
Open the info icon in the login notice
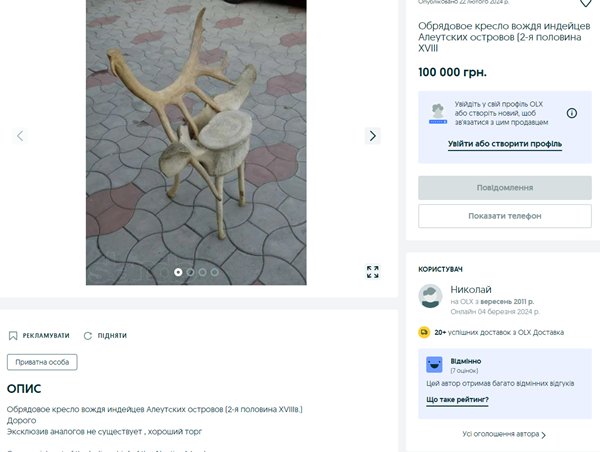(572, 113)
